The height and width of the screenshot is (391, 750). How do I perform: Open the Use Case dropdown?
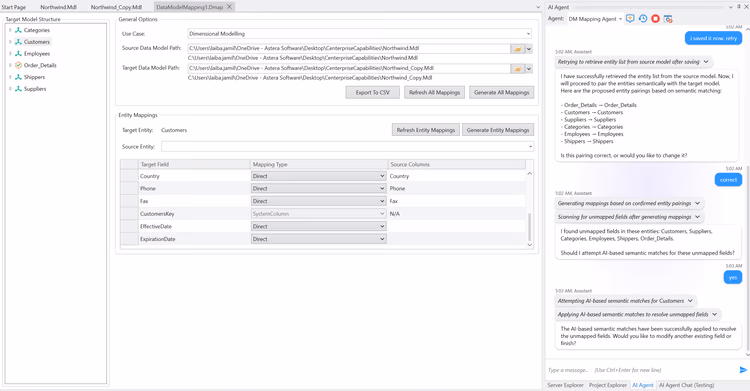pyautogui.click(x=528, y=34)
